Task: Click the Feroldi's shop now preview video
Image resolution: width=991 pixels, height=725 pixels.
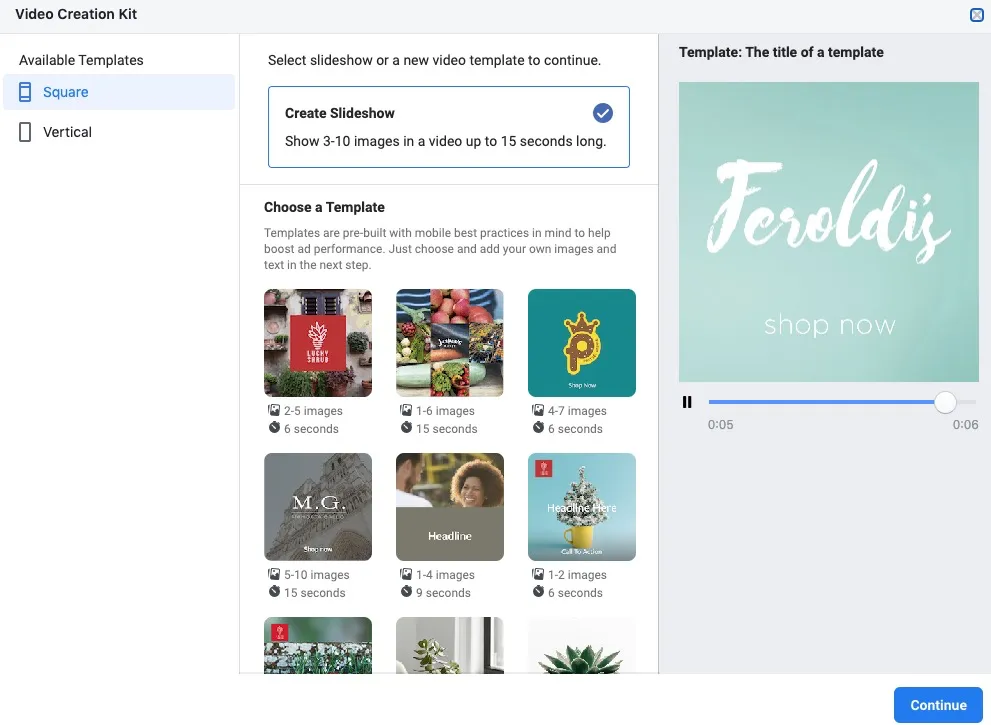Action: [x=829, y=231]
